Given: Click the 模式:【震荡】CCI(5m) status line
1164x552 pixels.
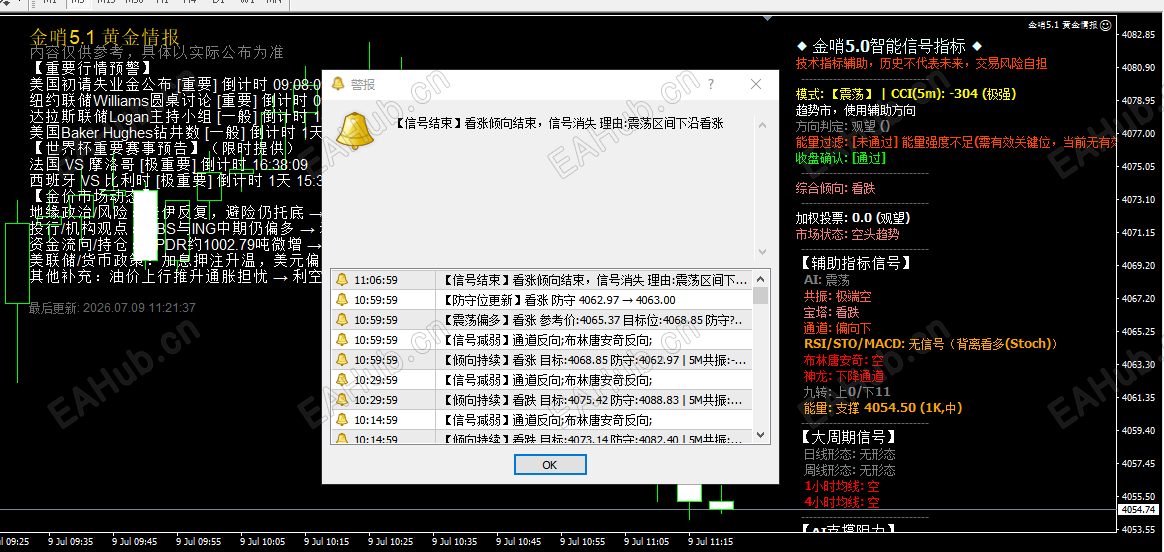Looking at the screenshot, I should 906,94.
